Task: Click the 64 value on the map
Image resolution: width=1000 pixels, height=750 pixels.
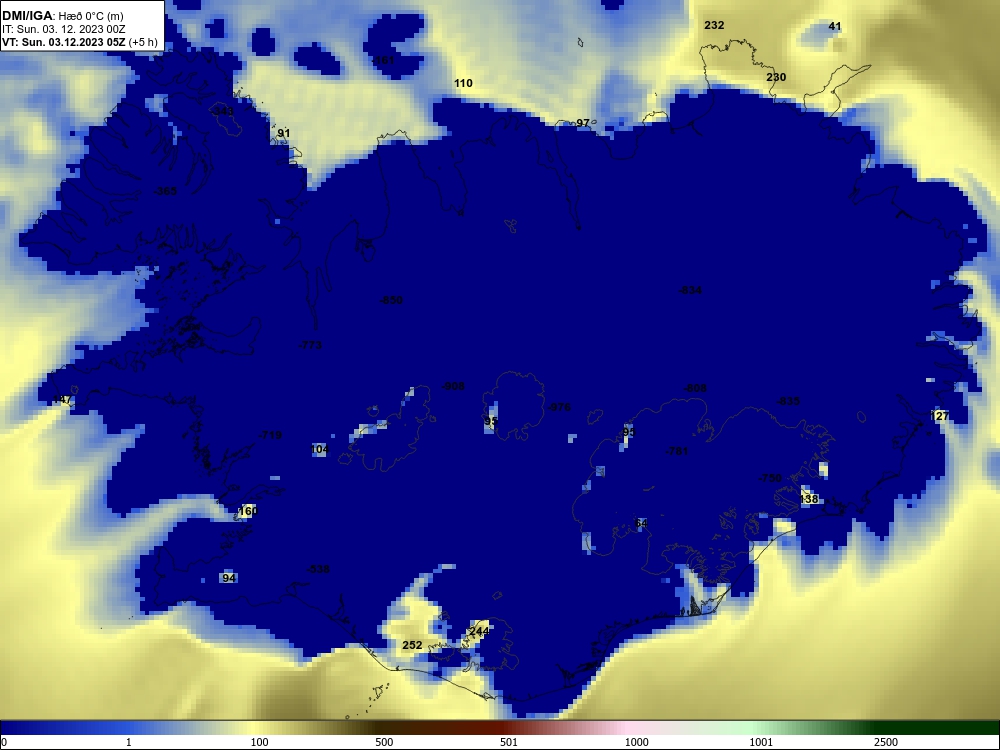Action: coord(641,524)
